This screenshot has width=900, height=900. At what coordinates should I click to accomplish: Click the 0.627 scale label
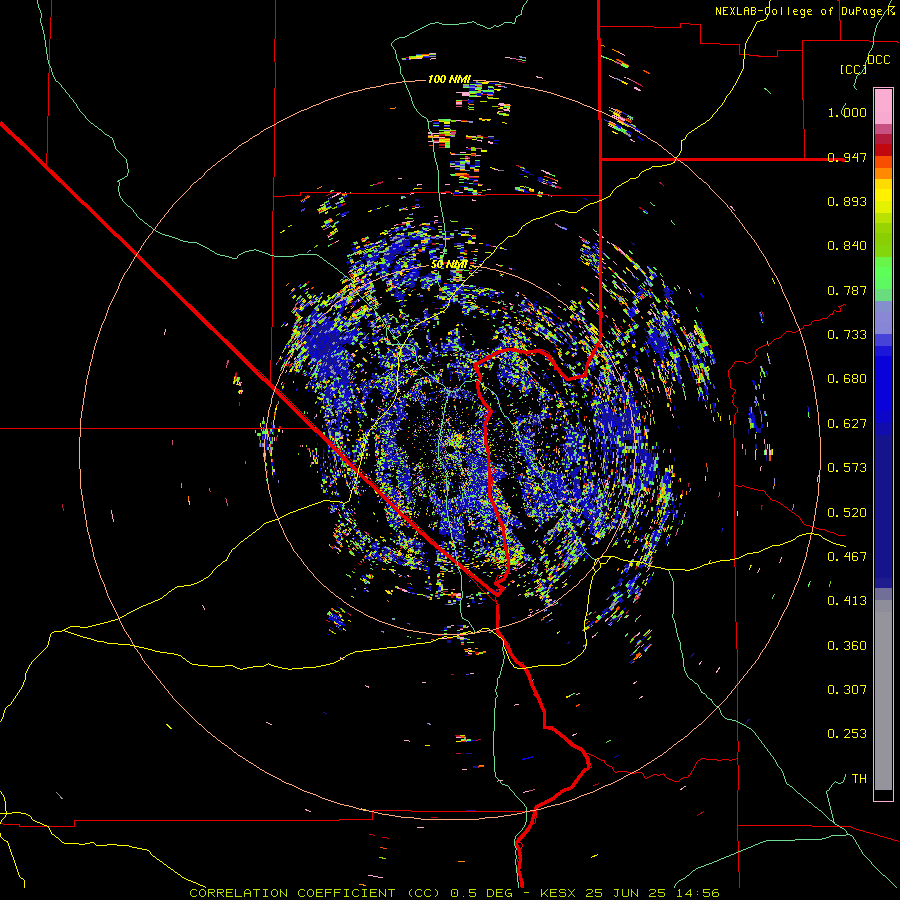click(x=847, y=424)
